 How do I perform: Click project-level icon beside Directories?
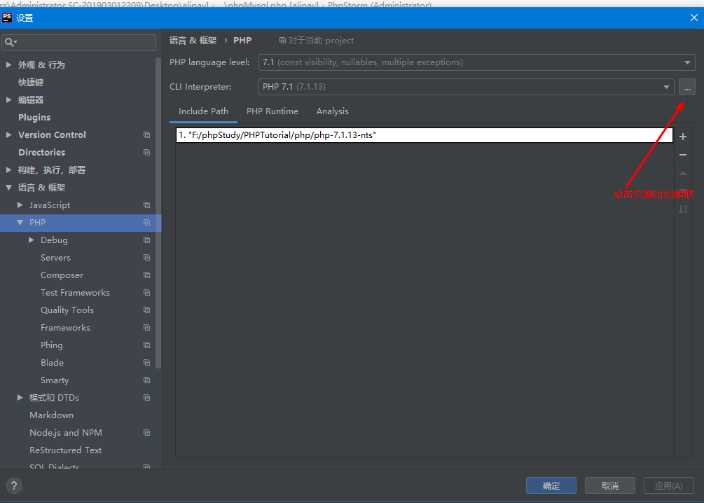[147, 152]
